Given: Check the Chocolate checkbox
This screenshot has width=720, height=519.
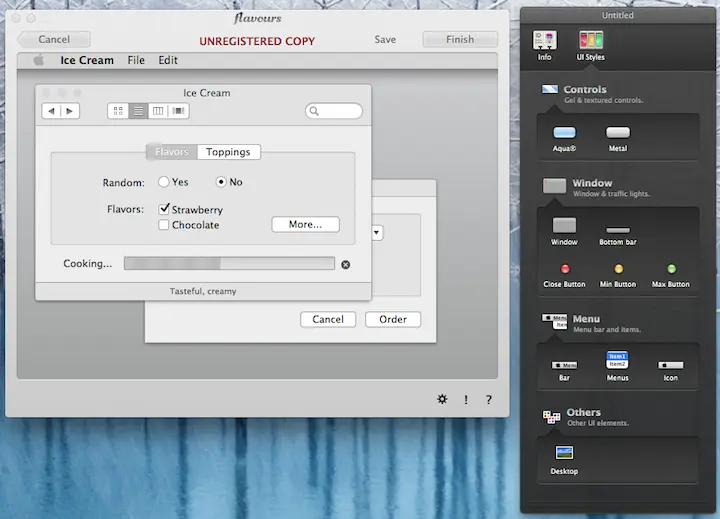Looking at the screenshot, I should [163, 225].
